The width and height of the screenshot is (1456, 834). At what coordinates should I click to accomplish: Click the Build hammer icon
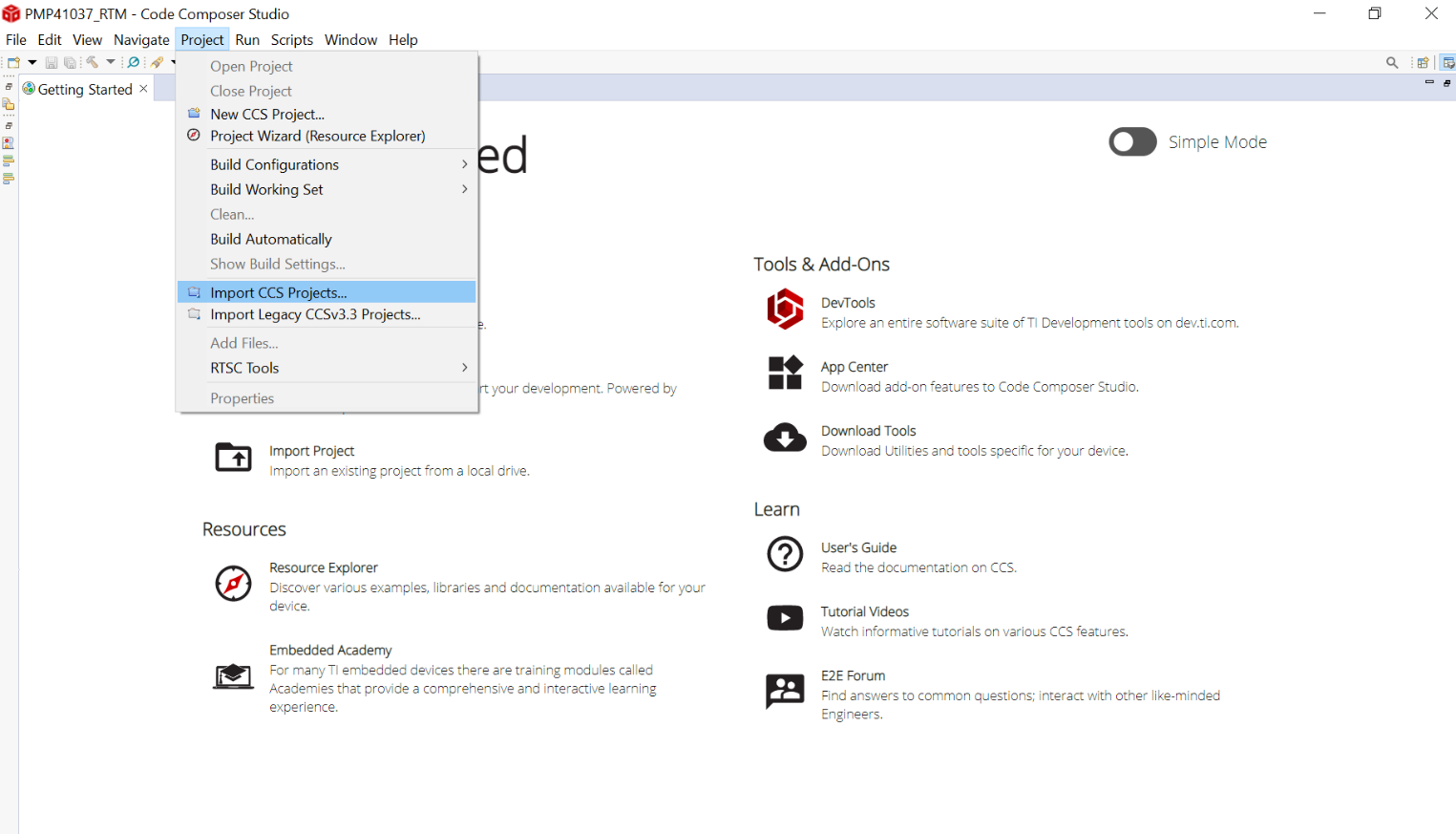93,62
